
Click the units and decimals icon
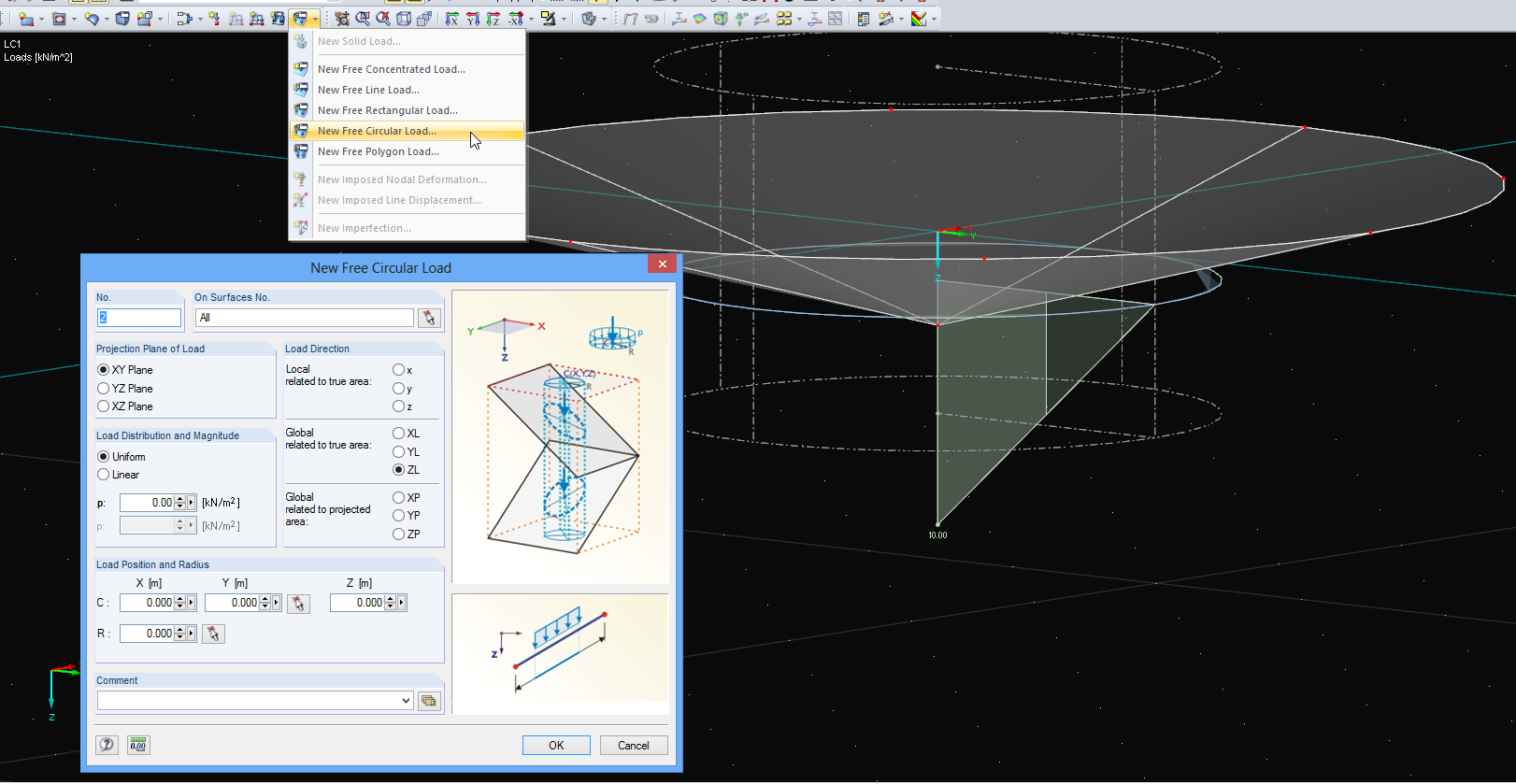pos(138,745)
